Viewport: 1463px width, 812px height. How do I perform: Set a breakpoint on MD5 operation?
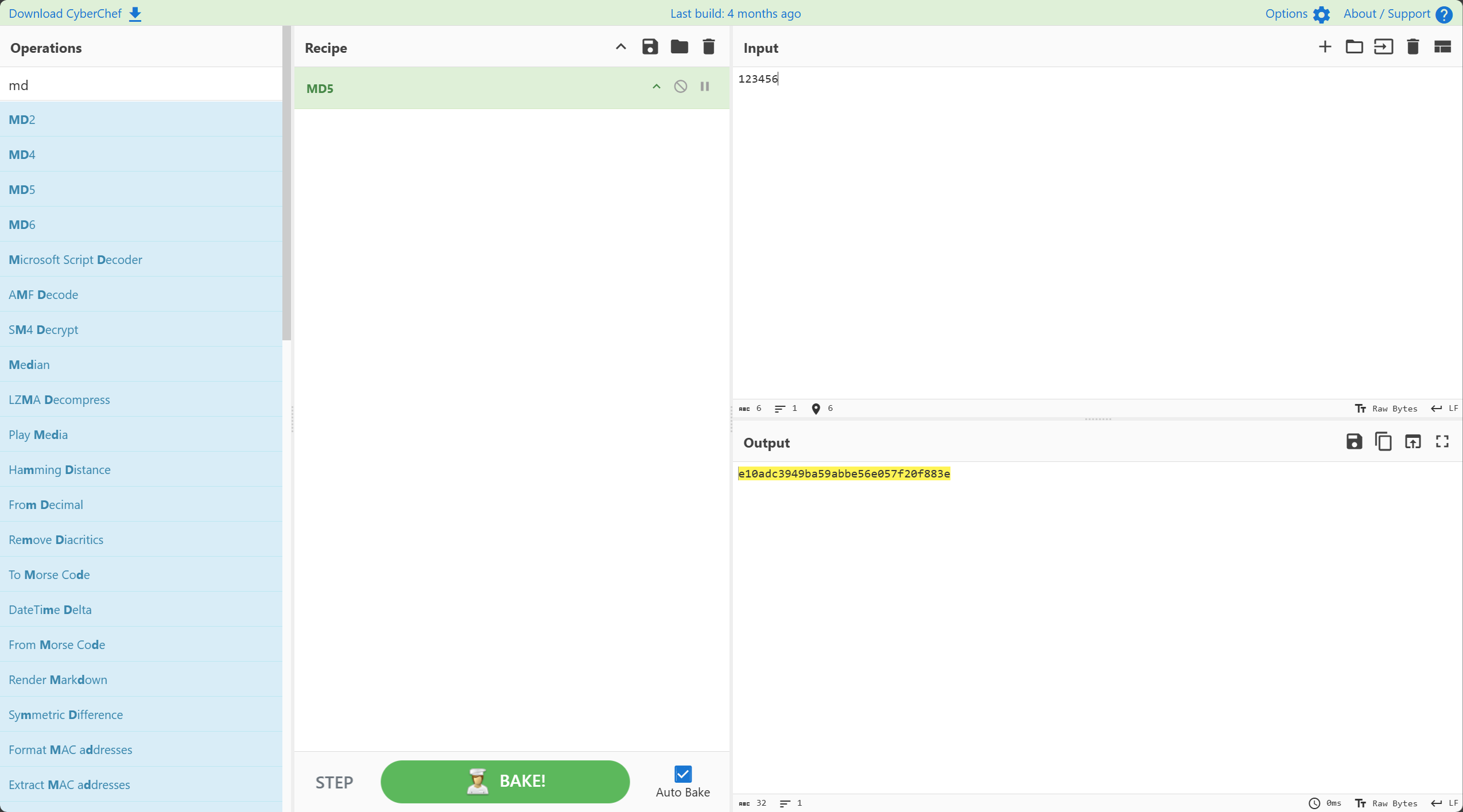(x=705, y=87)
